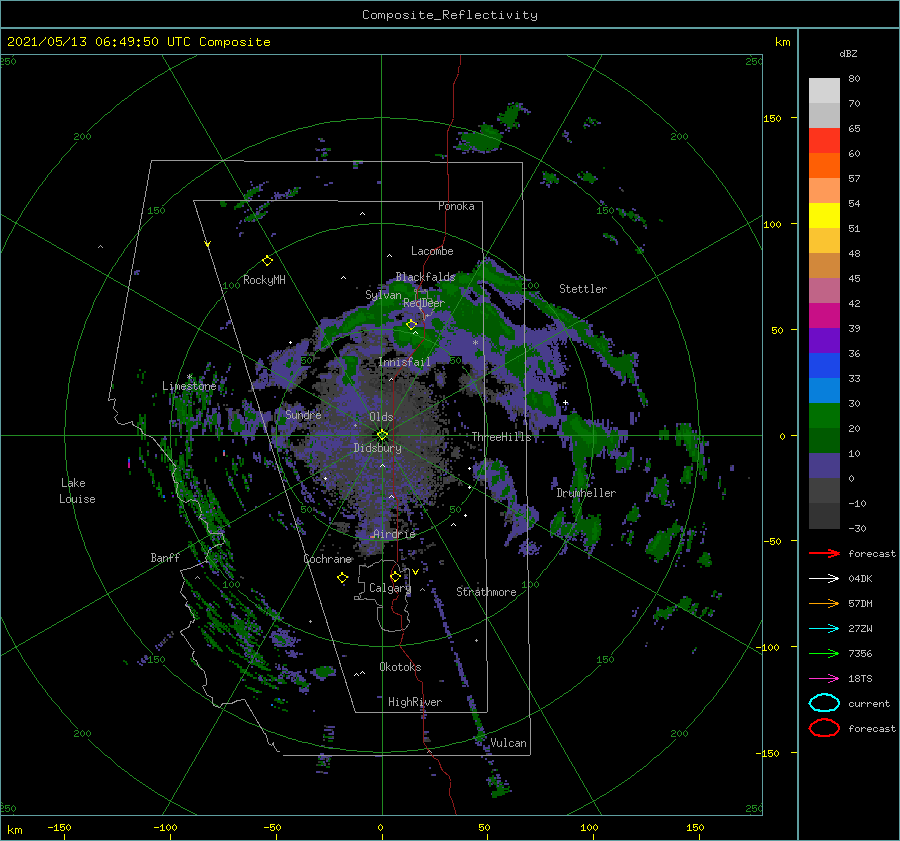
Task: Click the ThreeHills label
Action: point(502,437)
